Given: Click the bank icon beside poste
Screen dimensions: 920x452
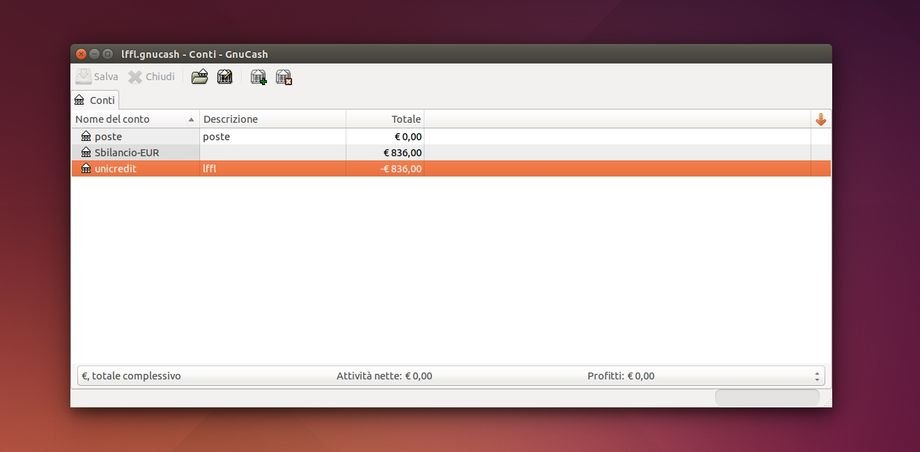Looking at the screenshot, I should tap(86, 137).
